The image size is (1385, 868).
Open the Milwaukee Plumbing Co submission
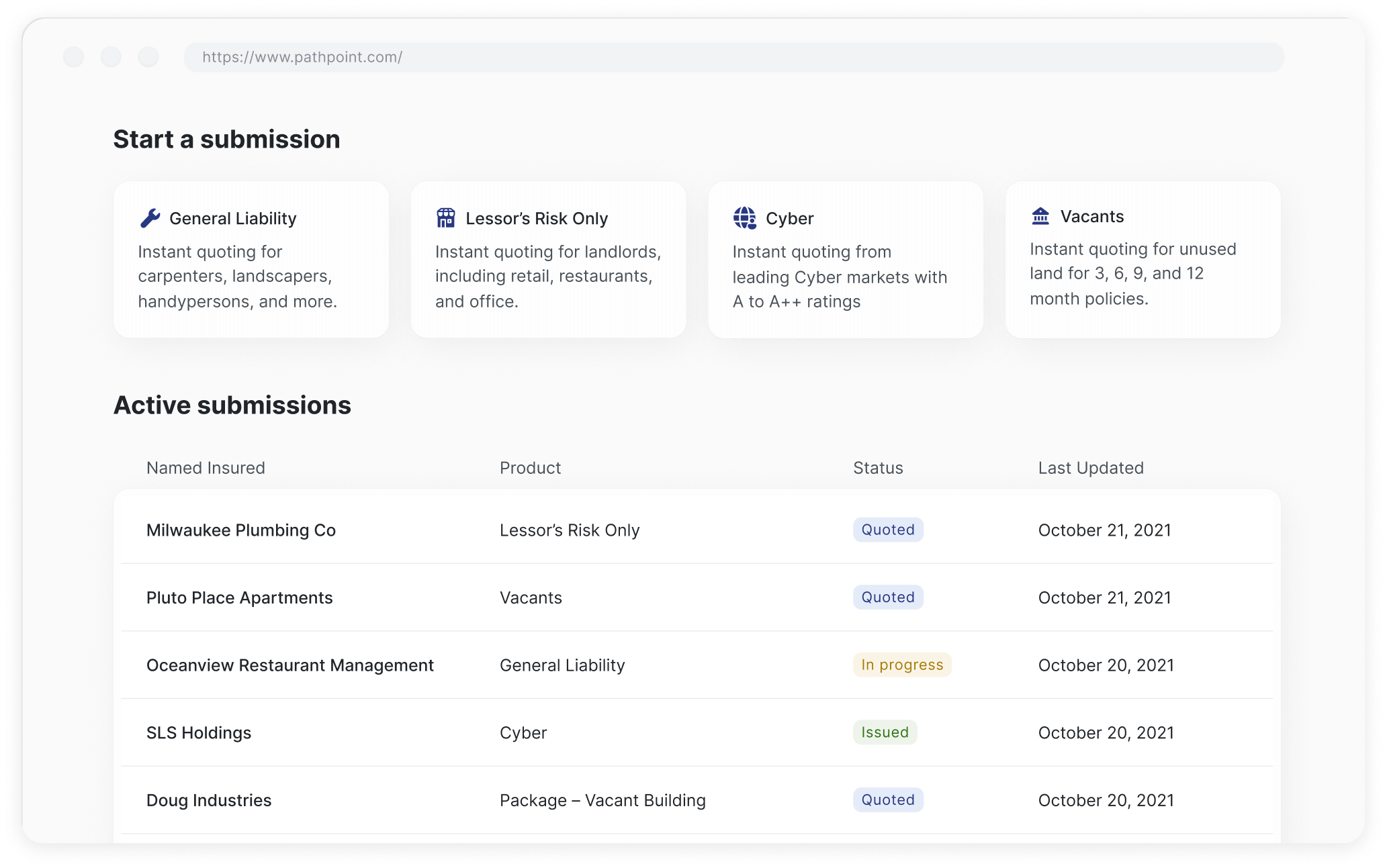click(241, 530)
